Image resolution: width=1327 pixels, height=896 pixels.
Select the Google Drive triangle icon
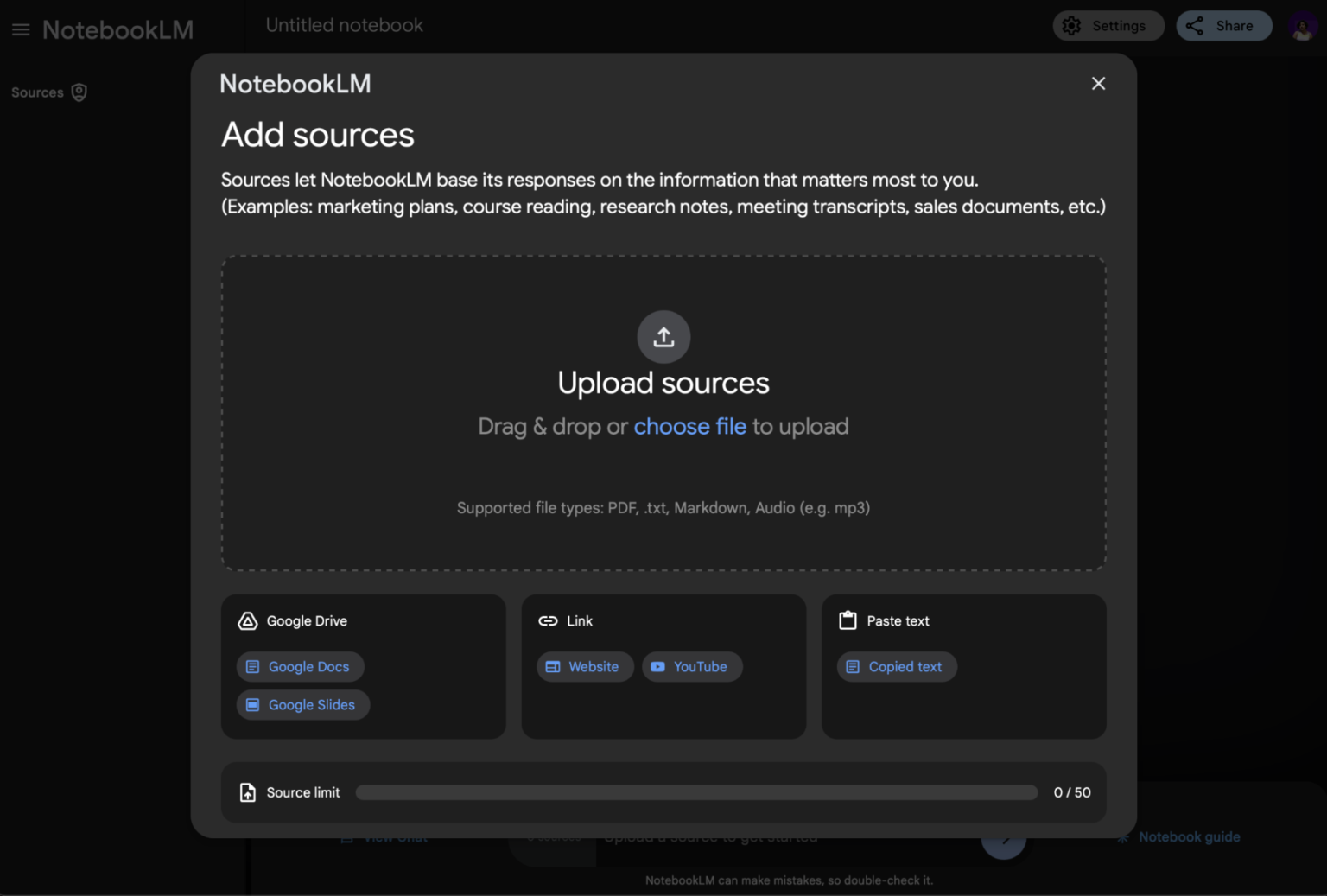pyautogui.click(x=248, y=620)
